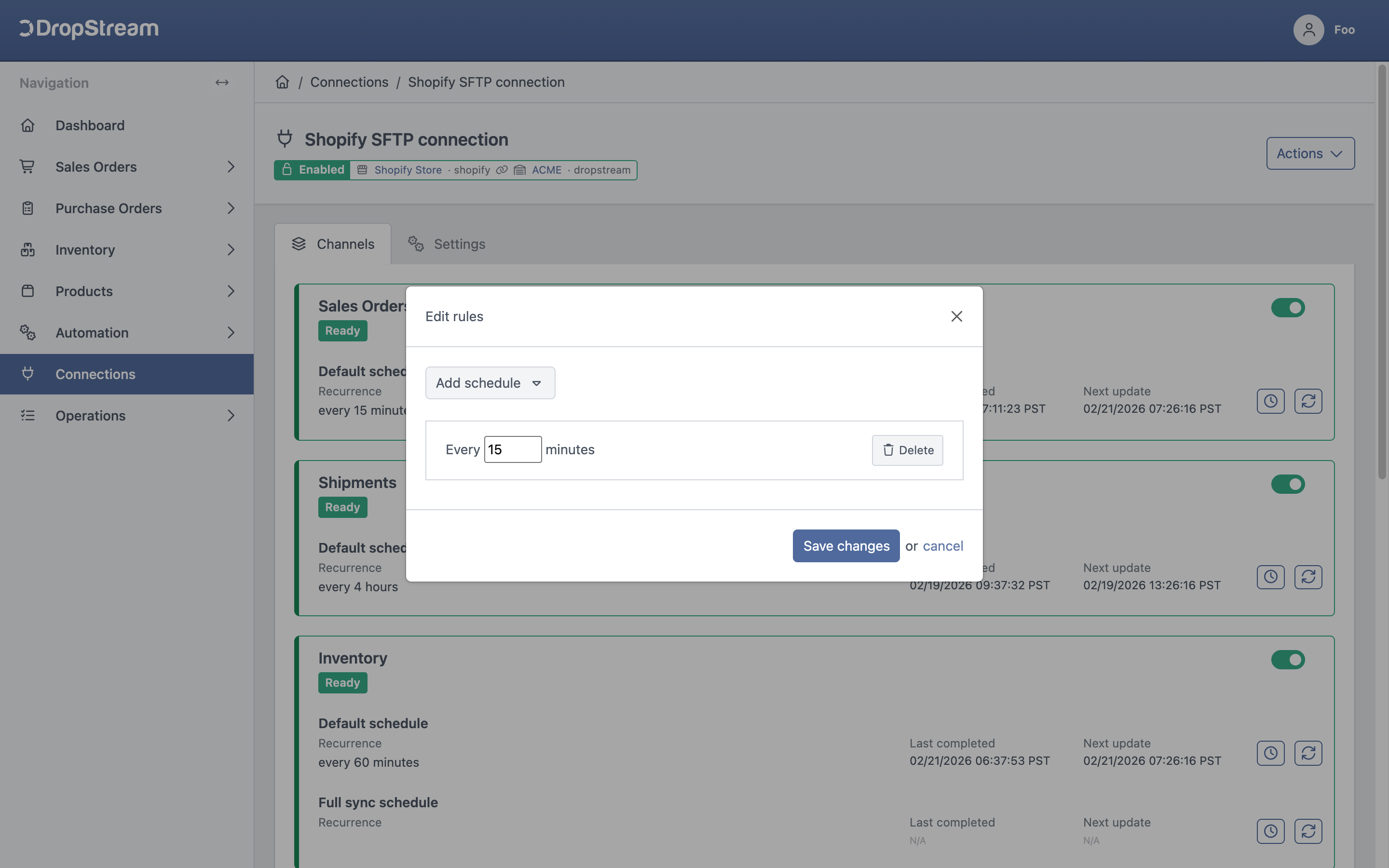Click the Foo username label

[x=1344, y=30]
